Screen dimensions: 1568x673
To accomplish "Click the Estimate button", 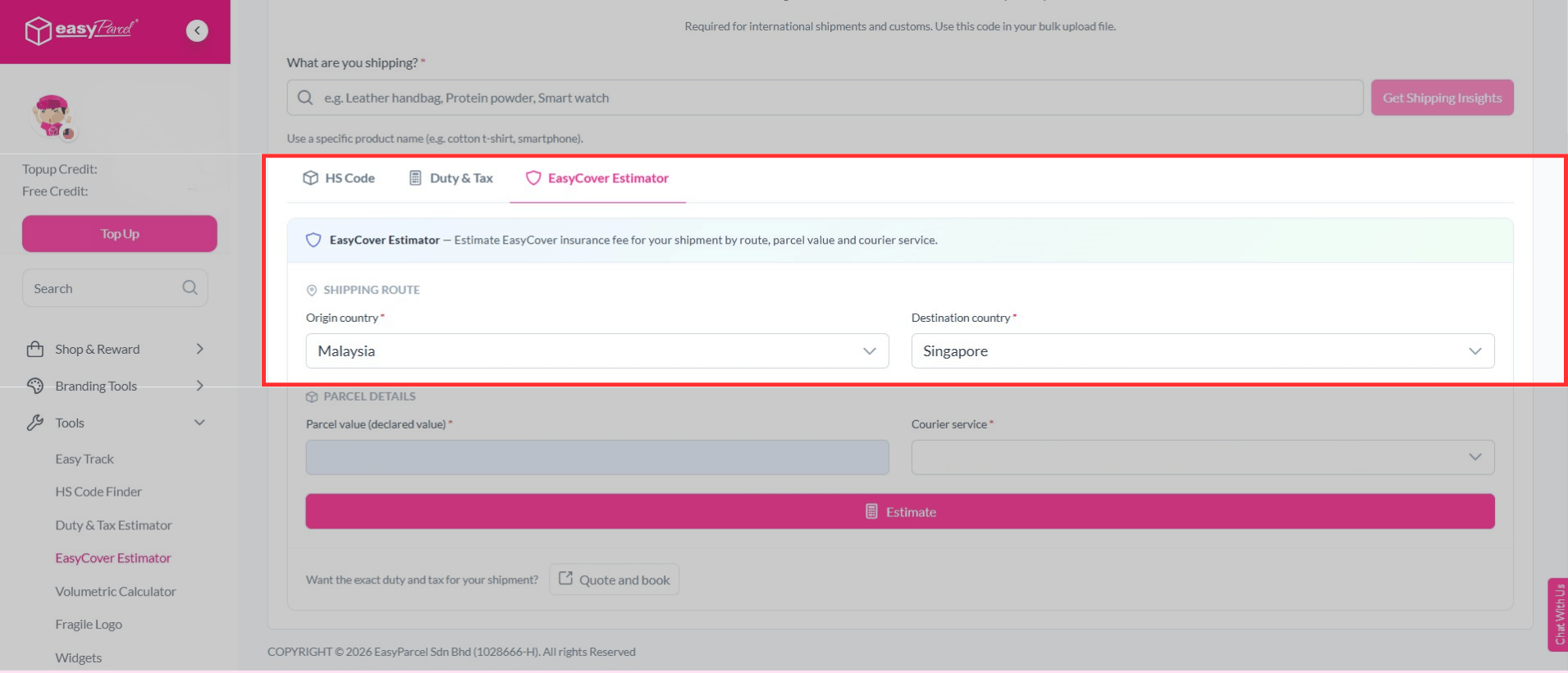I will coord(900,511).
